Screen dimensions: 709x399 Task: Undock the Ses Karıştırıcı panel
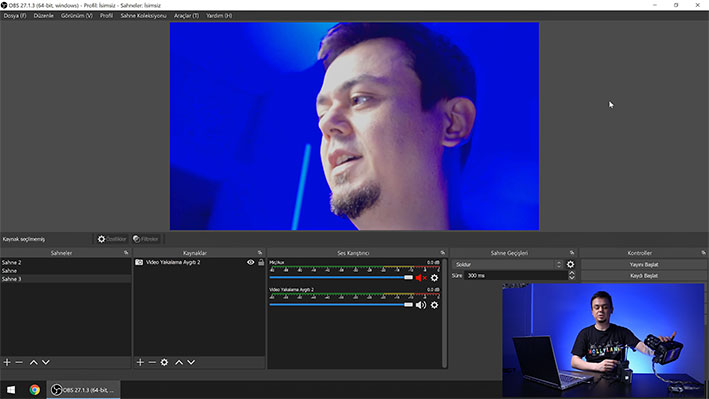443,253
